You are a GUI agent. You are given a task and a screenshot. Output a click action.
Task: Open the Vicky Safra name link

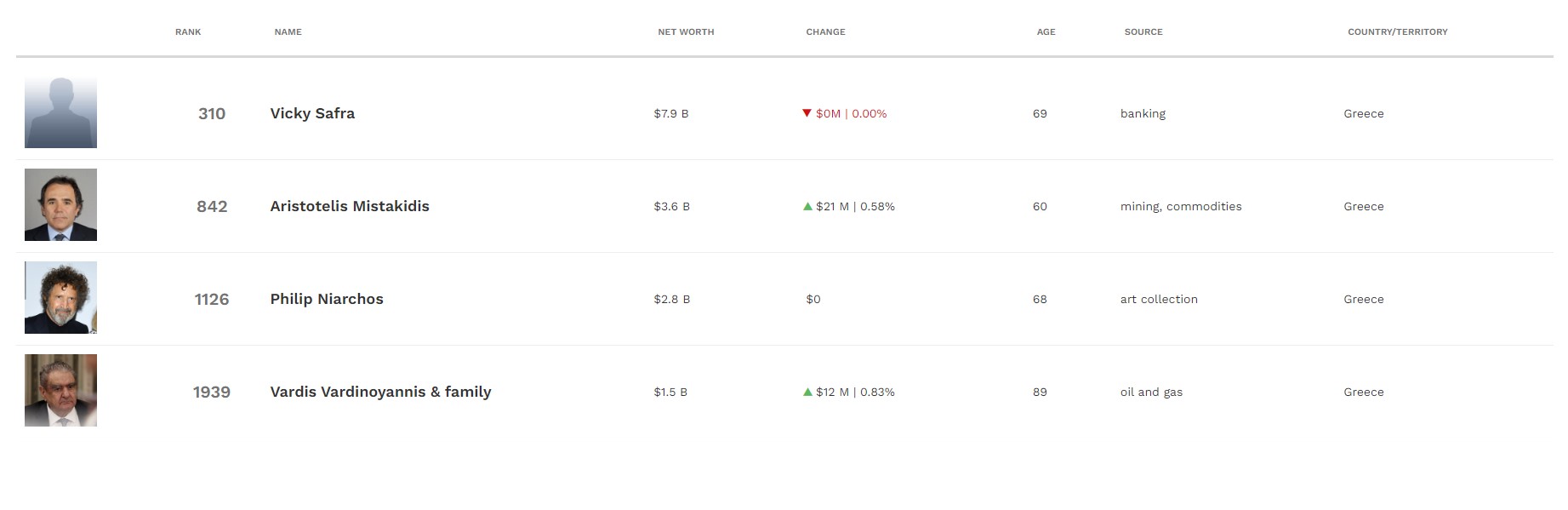click(x=312, y=113)
